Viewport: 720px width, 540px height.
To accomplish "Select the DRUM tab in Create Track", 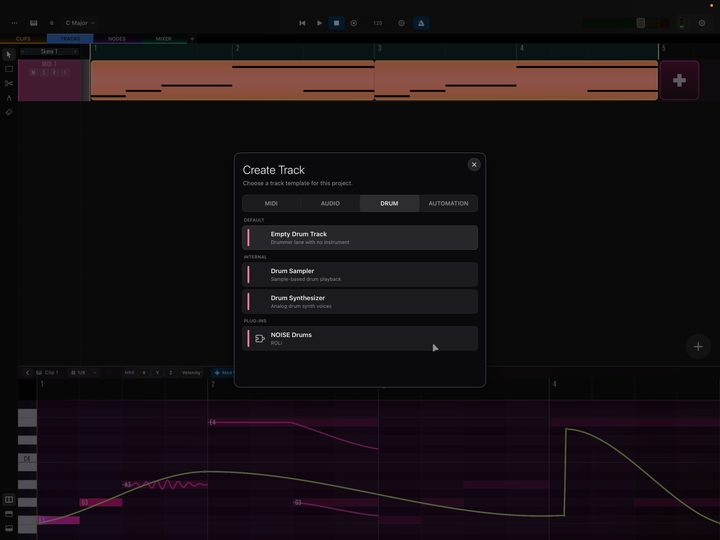I will [389, 203].
